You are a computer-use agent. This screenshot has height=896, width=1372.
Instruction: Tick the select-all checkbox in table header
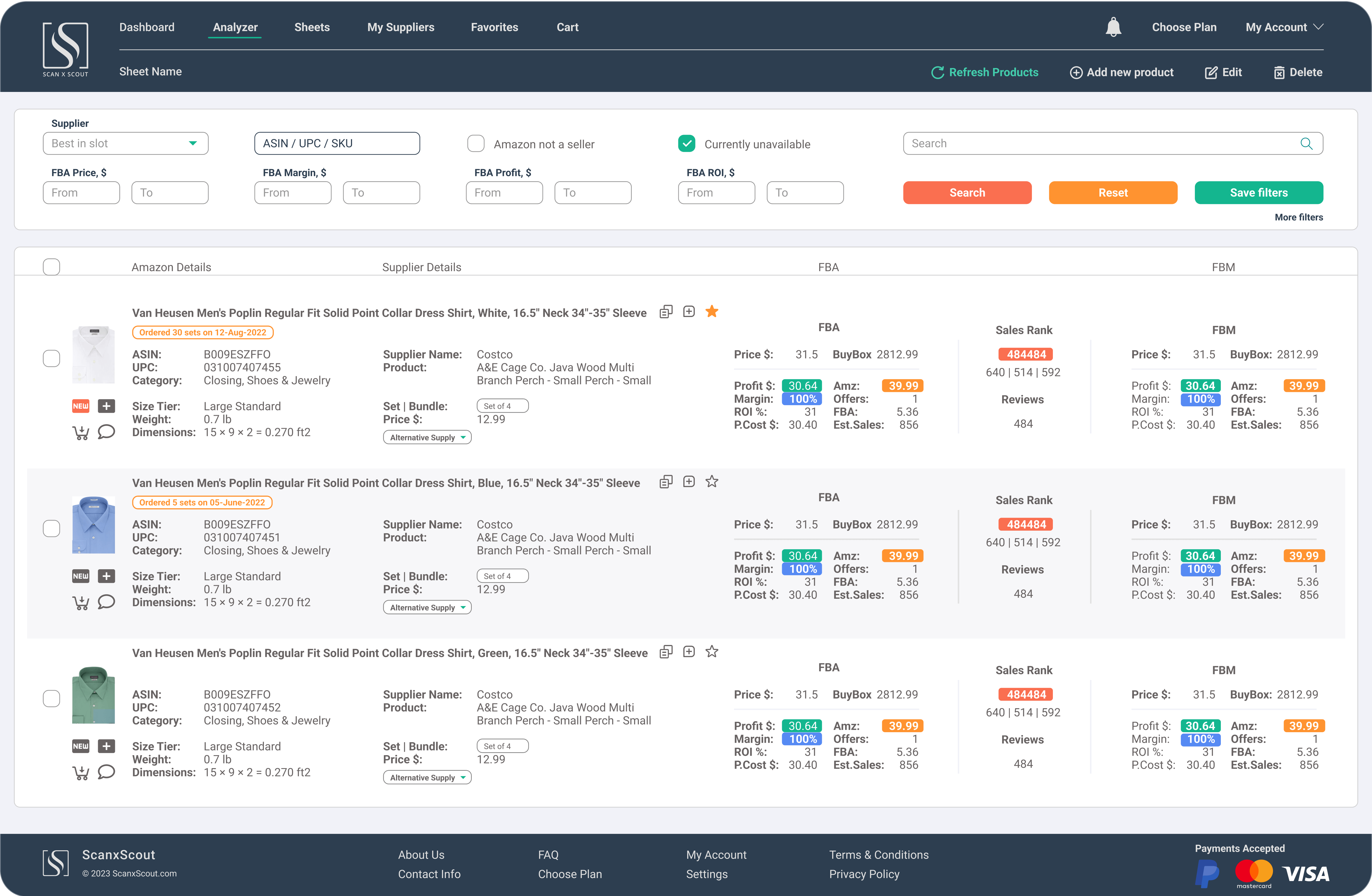click(51, 267)
